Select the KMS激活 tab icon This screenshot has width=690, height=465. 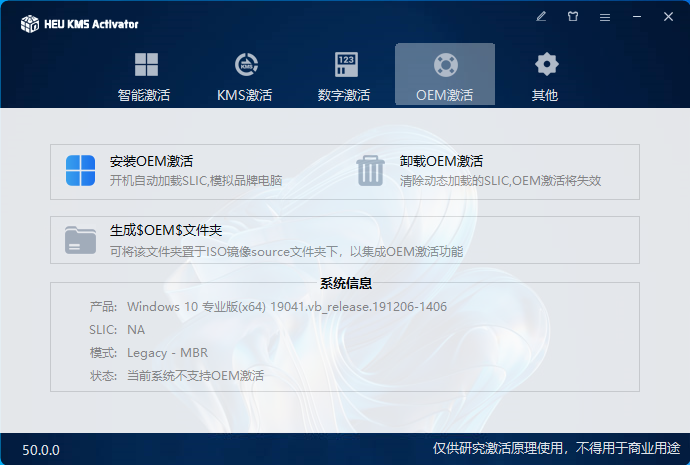[245, 66]
